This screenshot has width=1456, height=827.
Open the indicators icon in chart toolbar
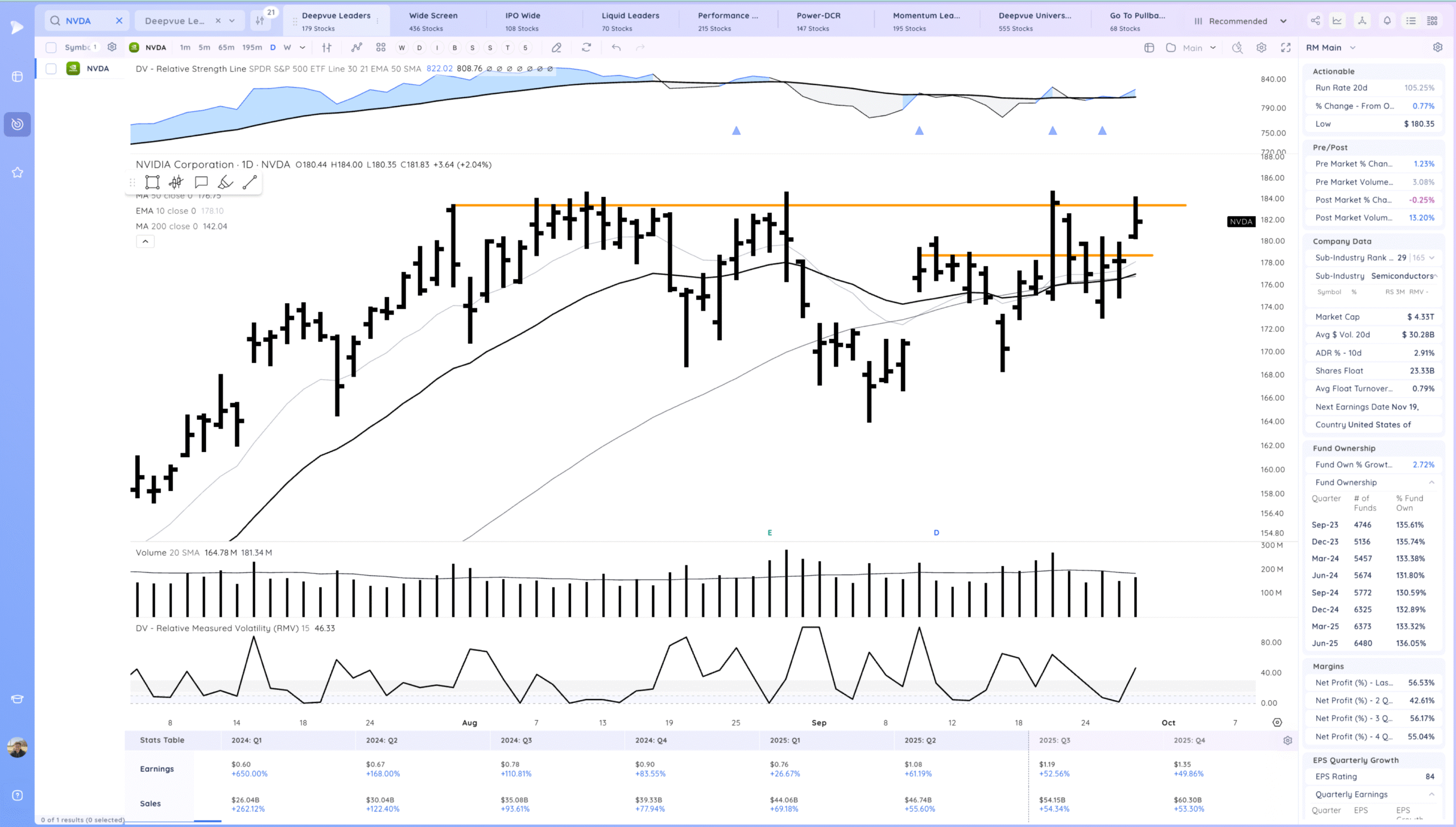tap(357, 47)
